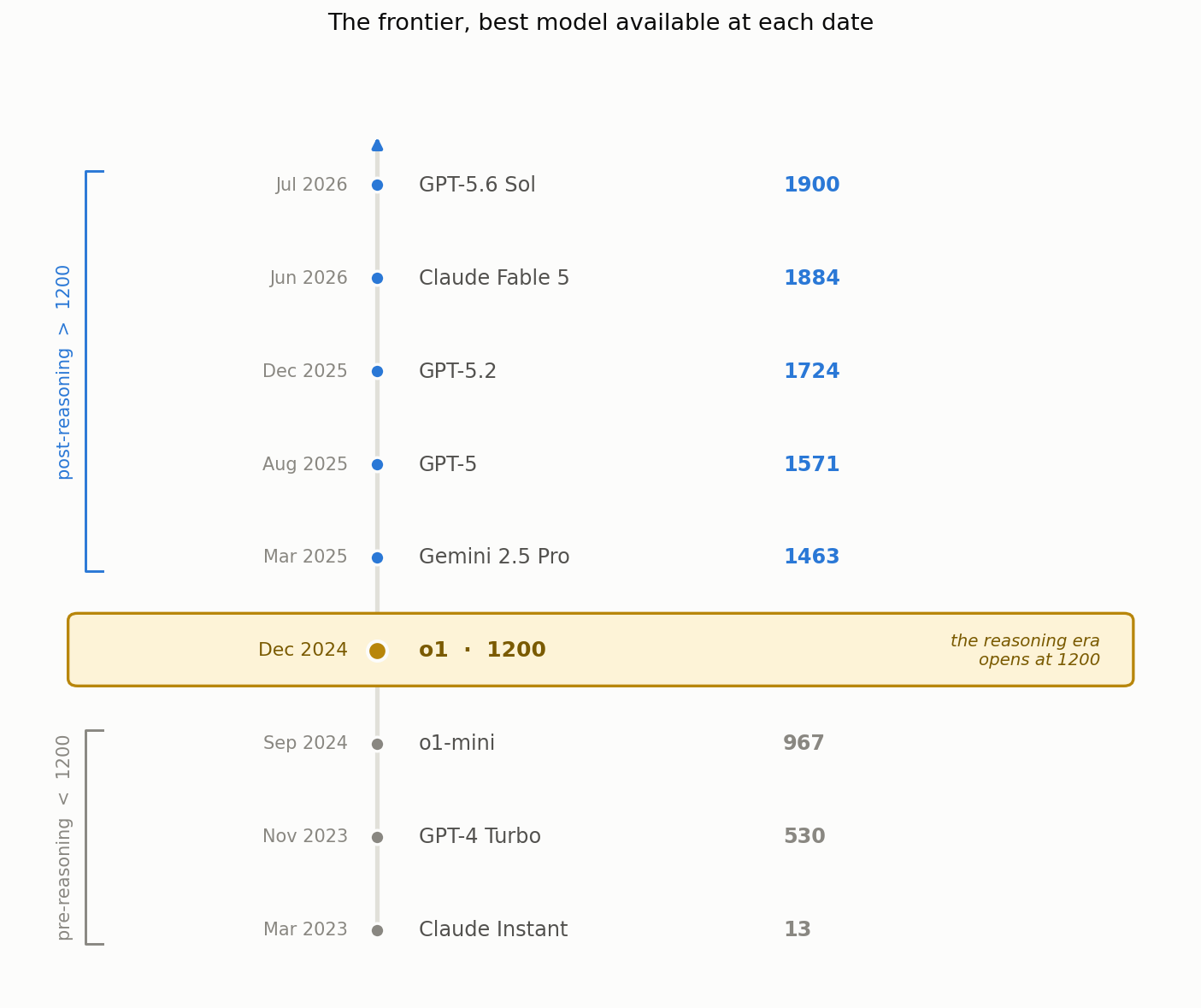
Task: Select the Claude Fable 5 timeline dot
Action: tap(377, 279)
